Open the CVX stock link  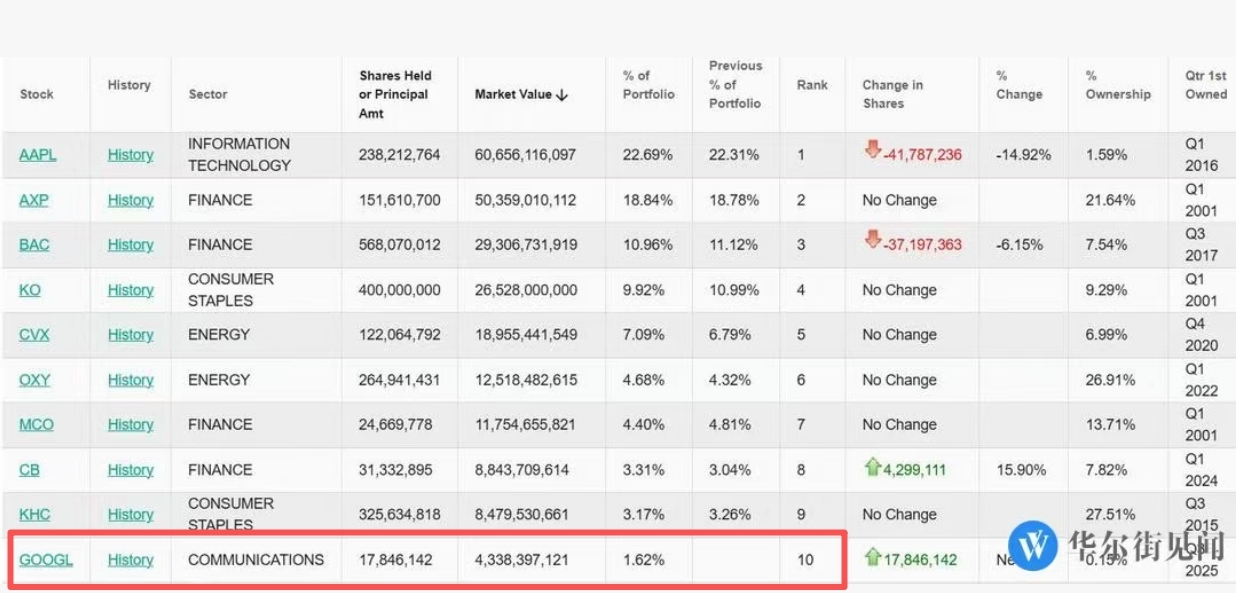[34, 335]
